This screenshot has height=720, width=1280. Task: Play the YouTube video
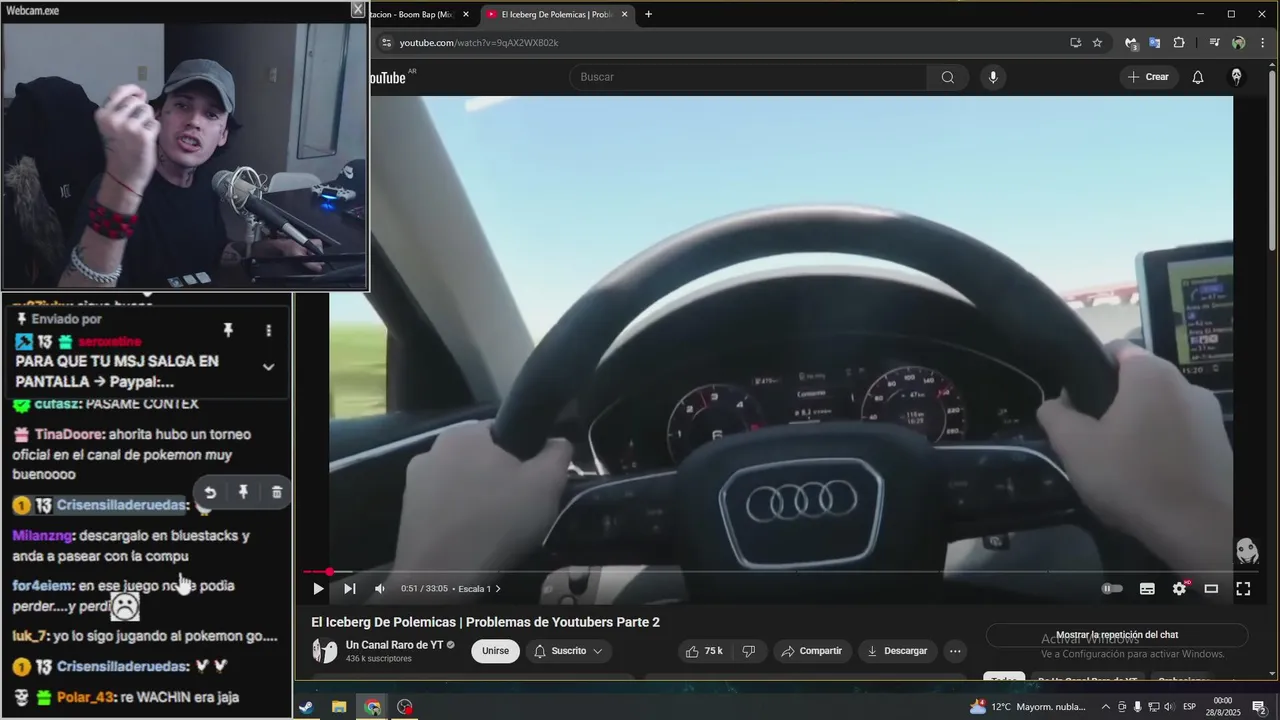(318, 589)
